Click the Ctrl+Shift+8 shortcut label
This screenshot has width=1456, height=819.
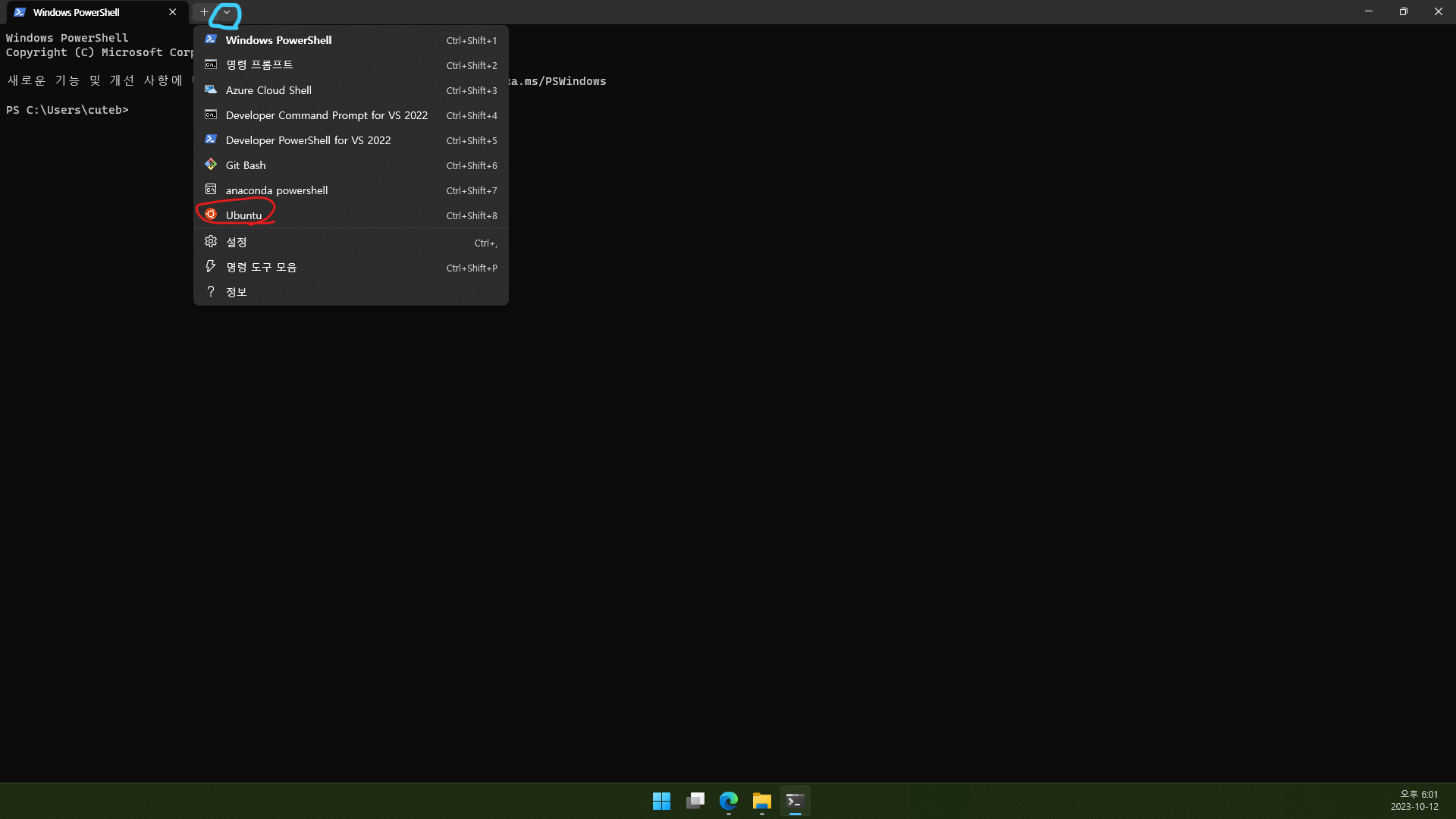[x=472, y=216]
